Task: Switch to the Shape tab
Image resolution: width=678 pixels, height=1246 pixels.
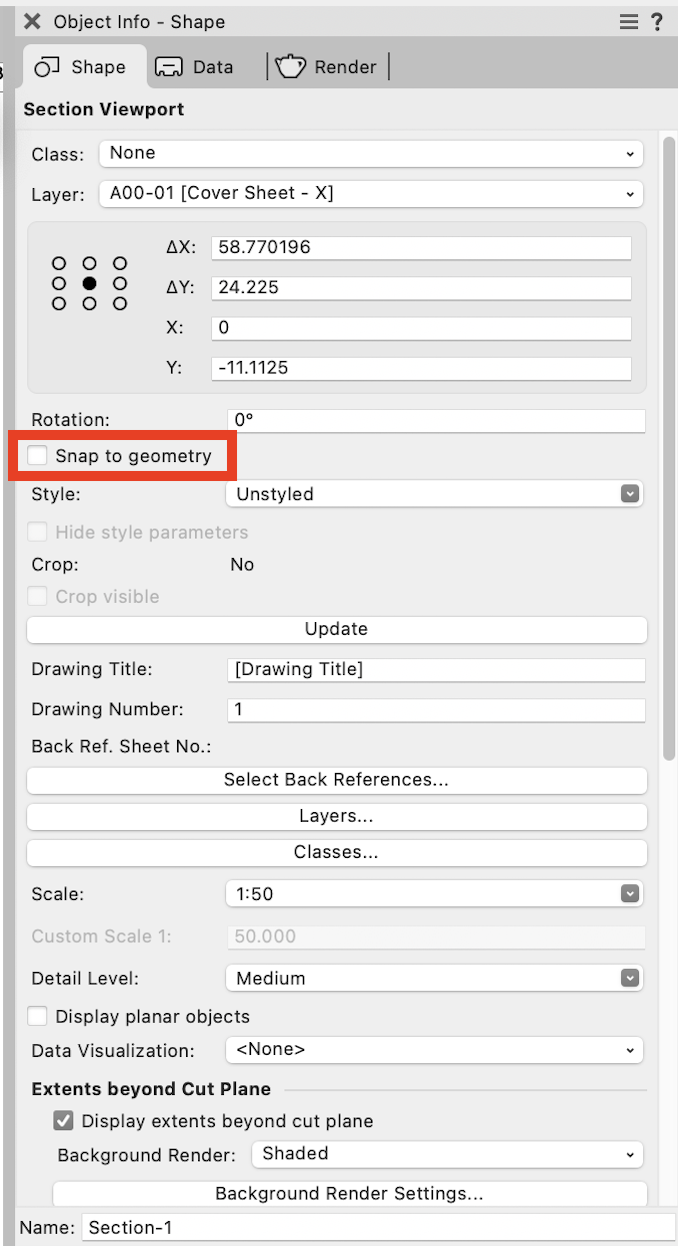Action: click(81, 67)
